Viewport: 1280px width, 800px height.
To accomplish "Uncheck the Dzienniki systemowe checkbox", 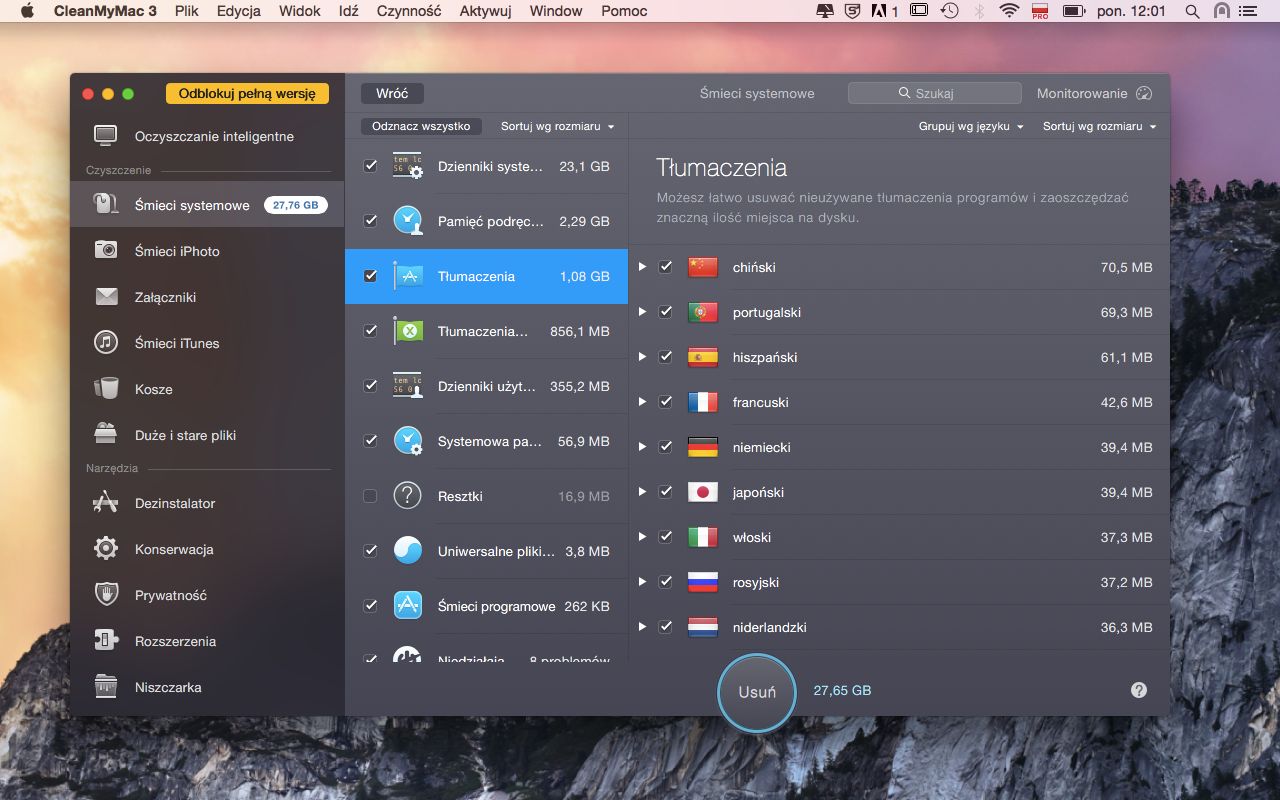I will 370,166.
